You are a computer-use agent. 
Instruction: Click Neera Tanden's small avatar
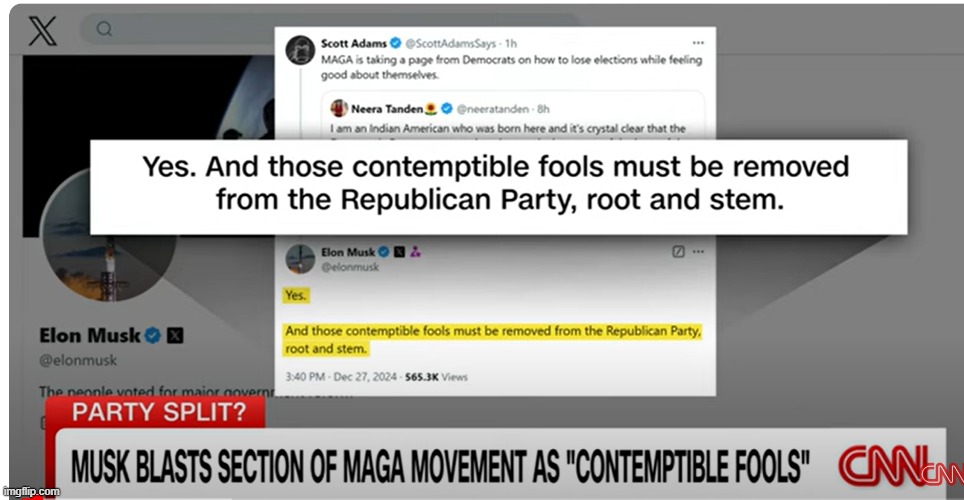click(339, 108)
